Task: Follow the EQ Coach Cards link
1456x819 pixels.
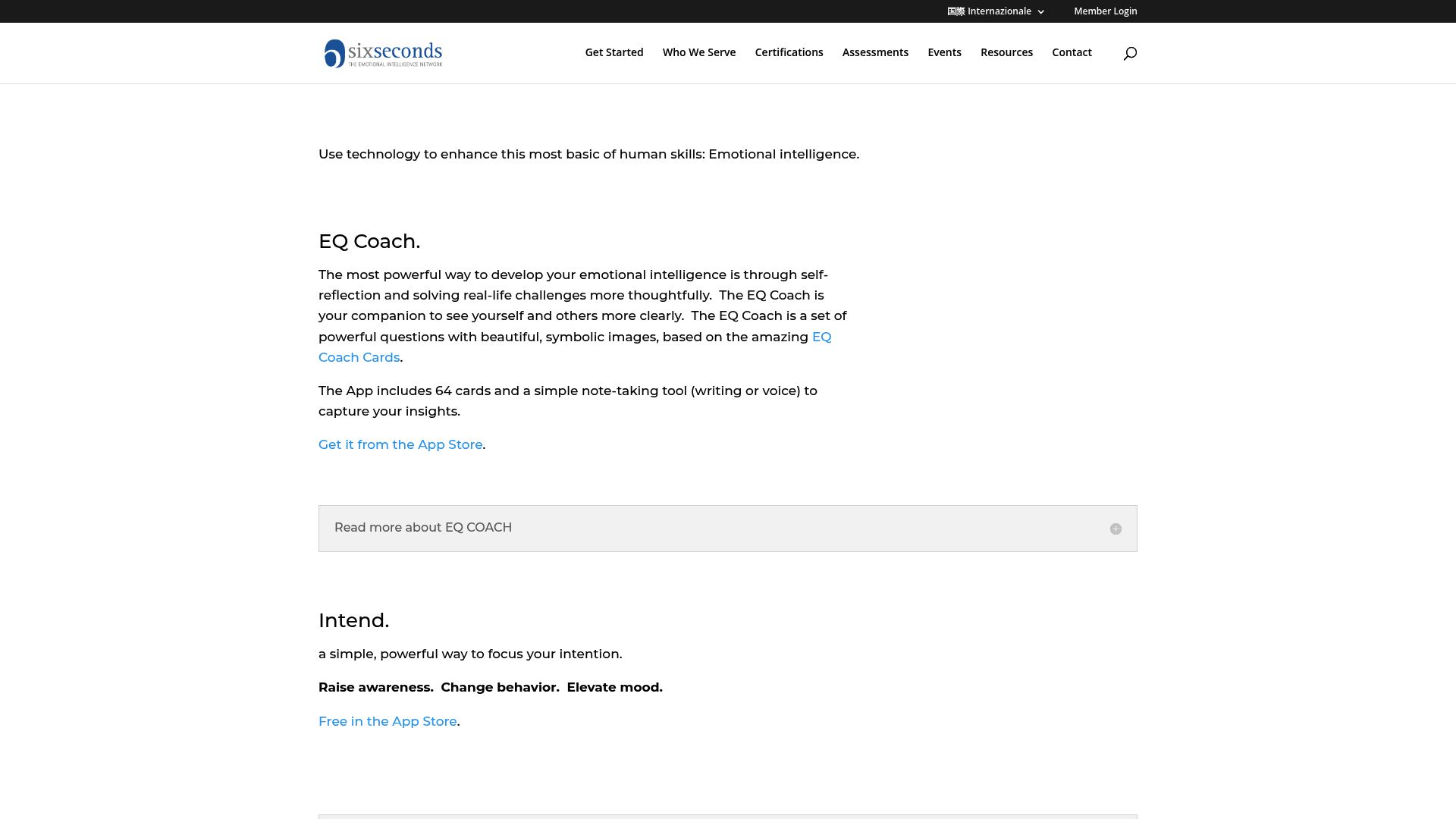Action: click(359, 358)
